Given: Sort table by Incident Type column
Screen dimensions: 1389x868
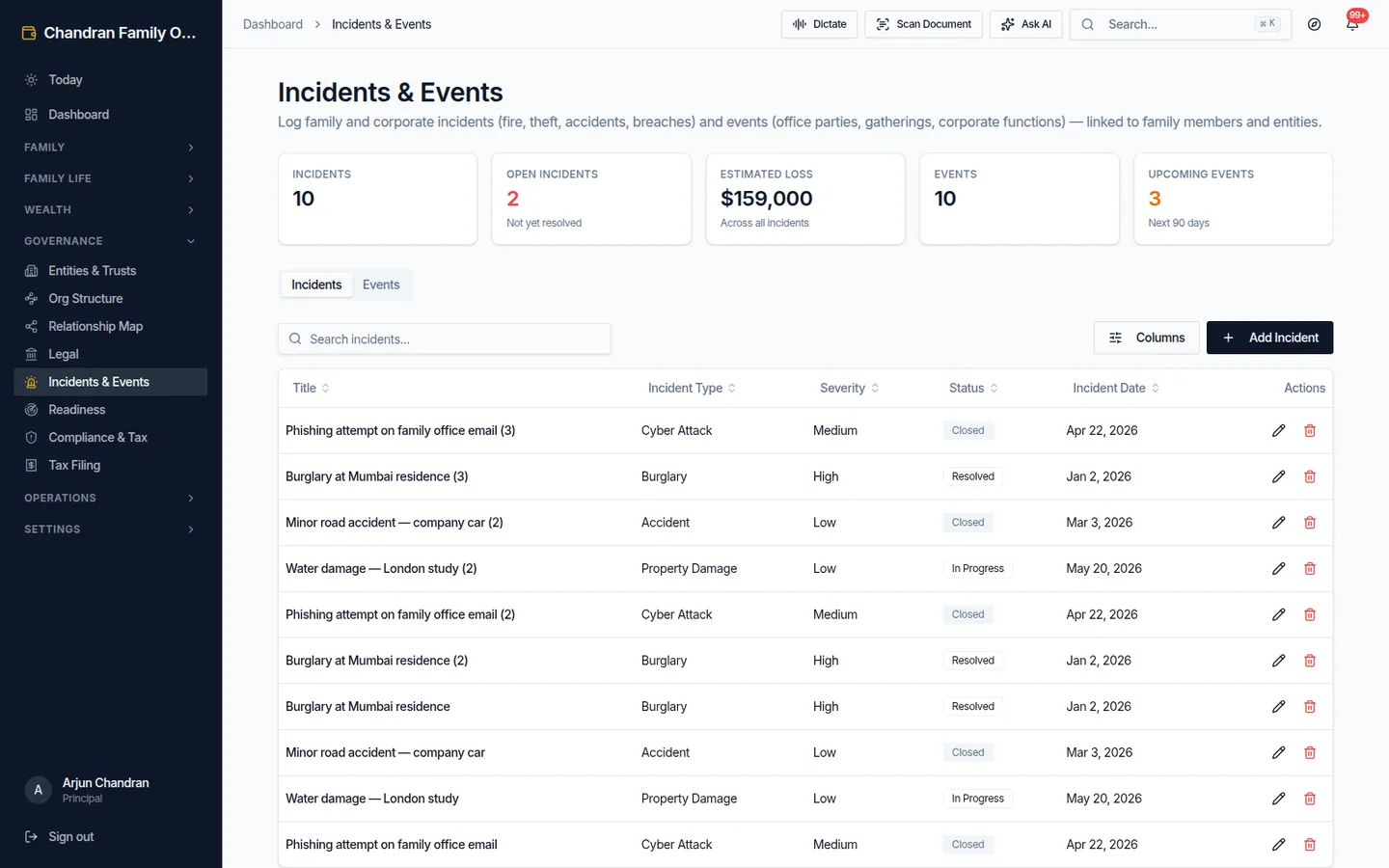Looking at the screenshot, I should click(x=693, y=389).
